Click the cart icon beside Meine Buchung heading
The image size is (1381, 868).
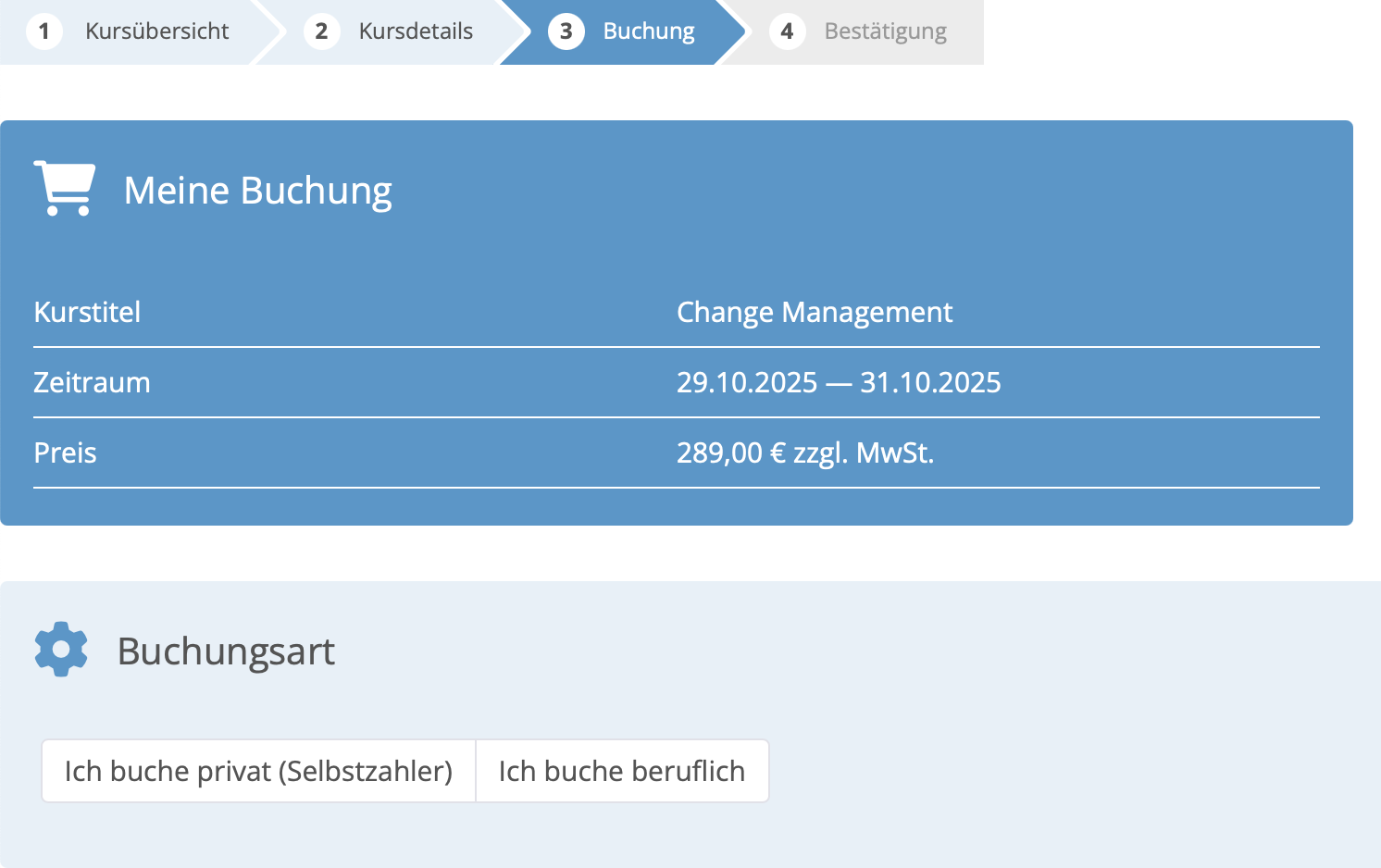64,189
